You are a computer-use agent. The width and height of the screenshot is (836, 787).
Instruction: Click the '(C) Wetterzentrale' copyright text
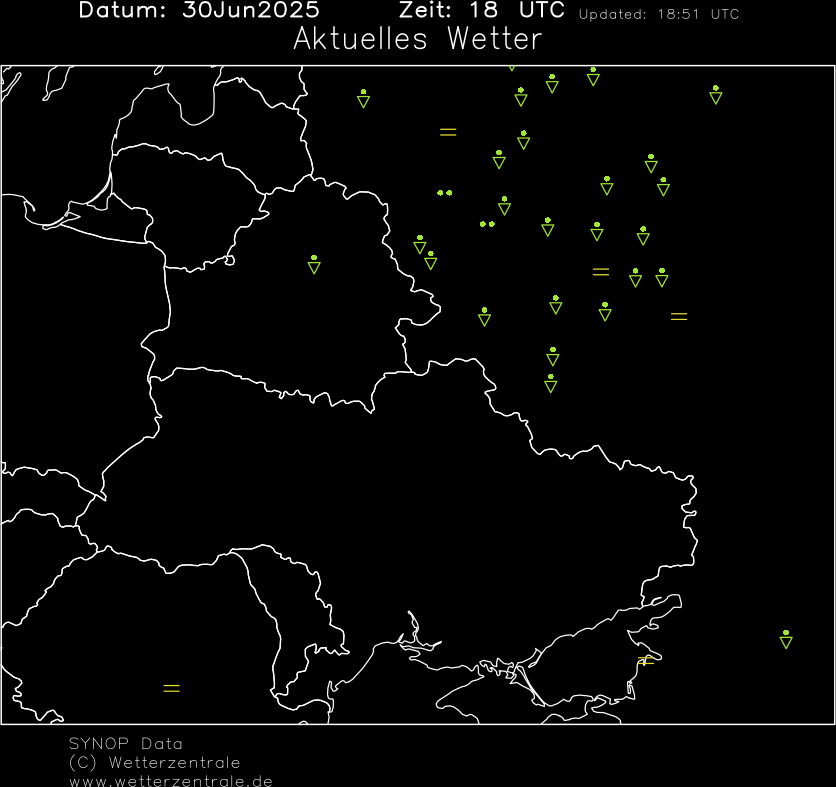tap(155, 762)
